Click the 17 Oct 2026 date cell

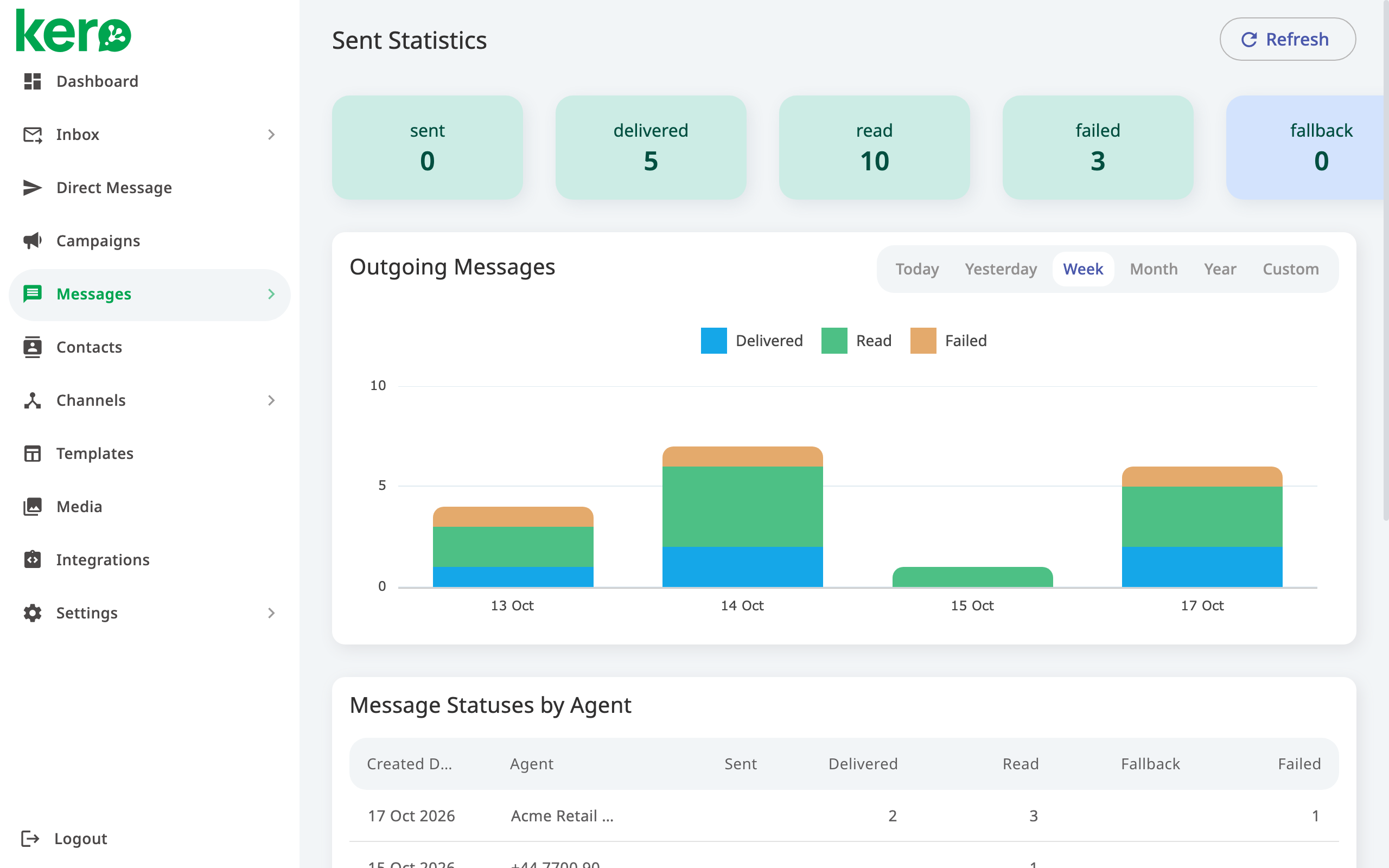point(411,816)
